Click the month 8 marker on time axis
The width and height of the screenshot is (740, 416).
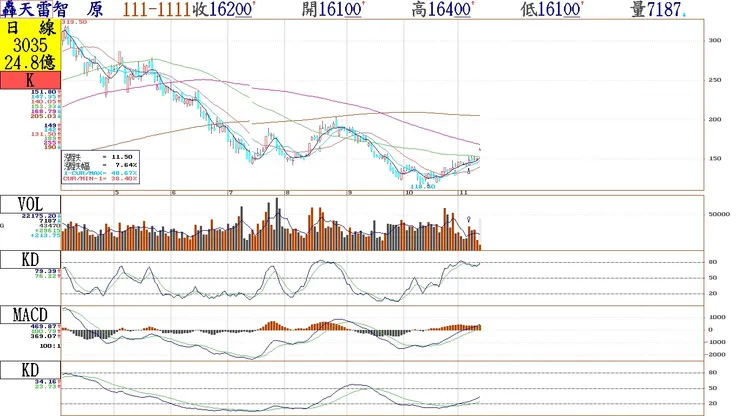click(287, 193)
